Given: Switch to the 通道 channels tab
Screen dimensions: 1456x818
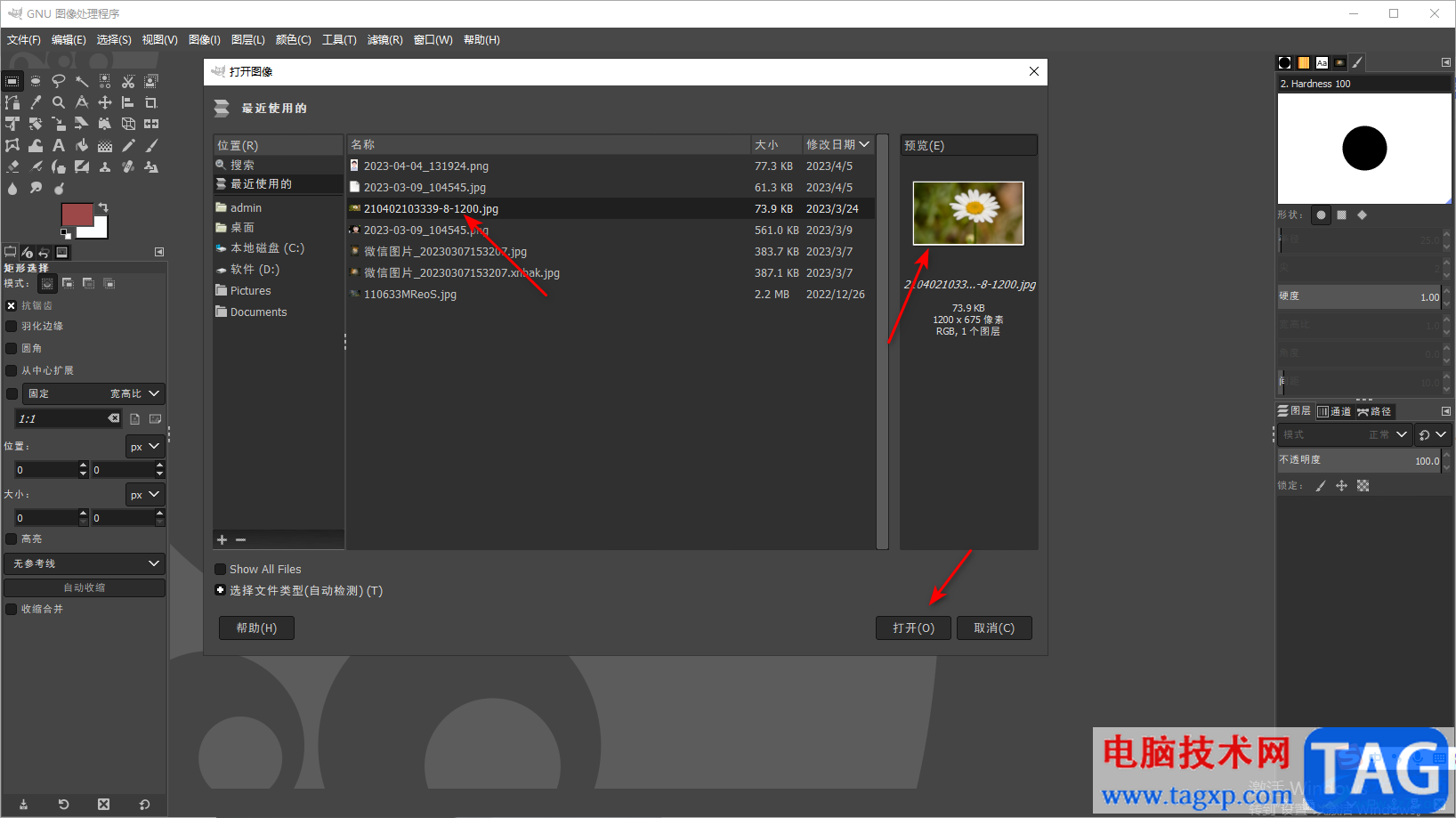Looking at the screenshot, I should 1335,411.
